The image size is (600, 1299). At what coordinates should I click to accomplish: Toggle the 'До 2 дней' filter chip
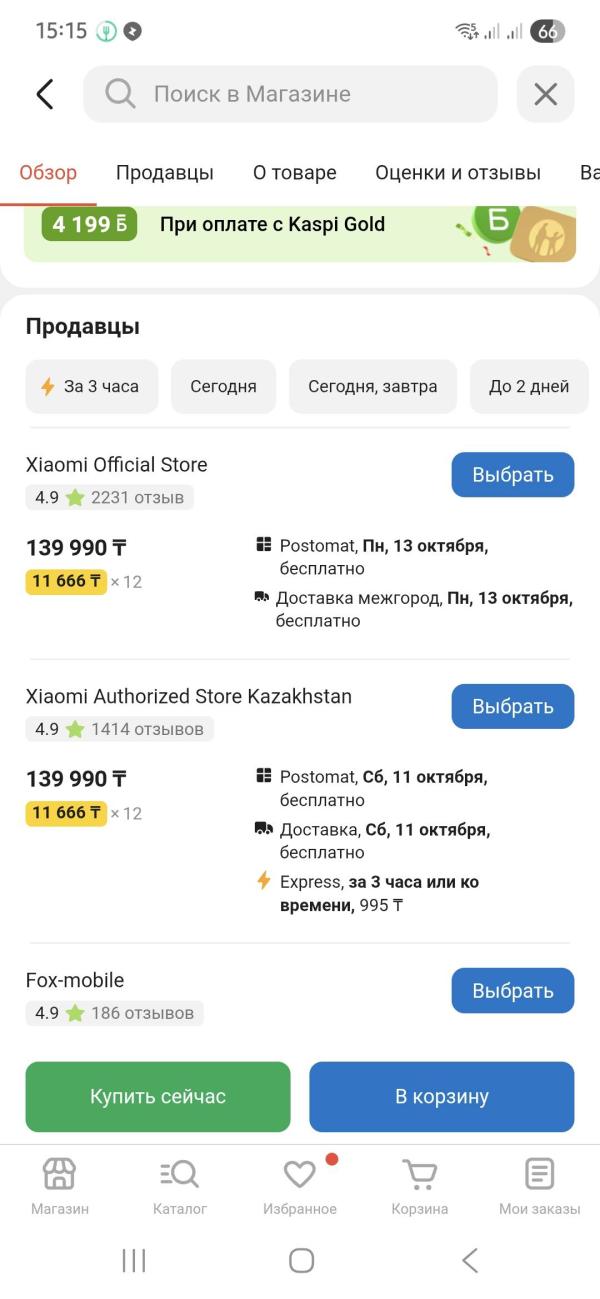[x=528, y=386]
